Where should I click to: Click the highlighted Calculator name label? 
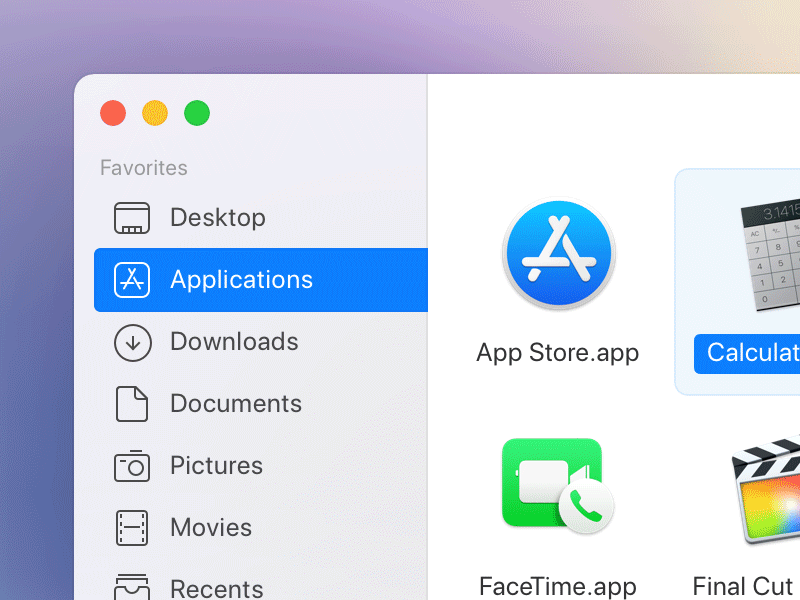755,353
